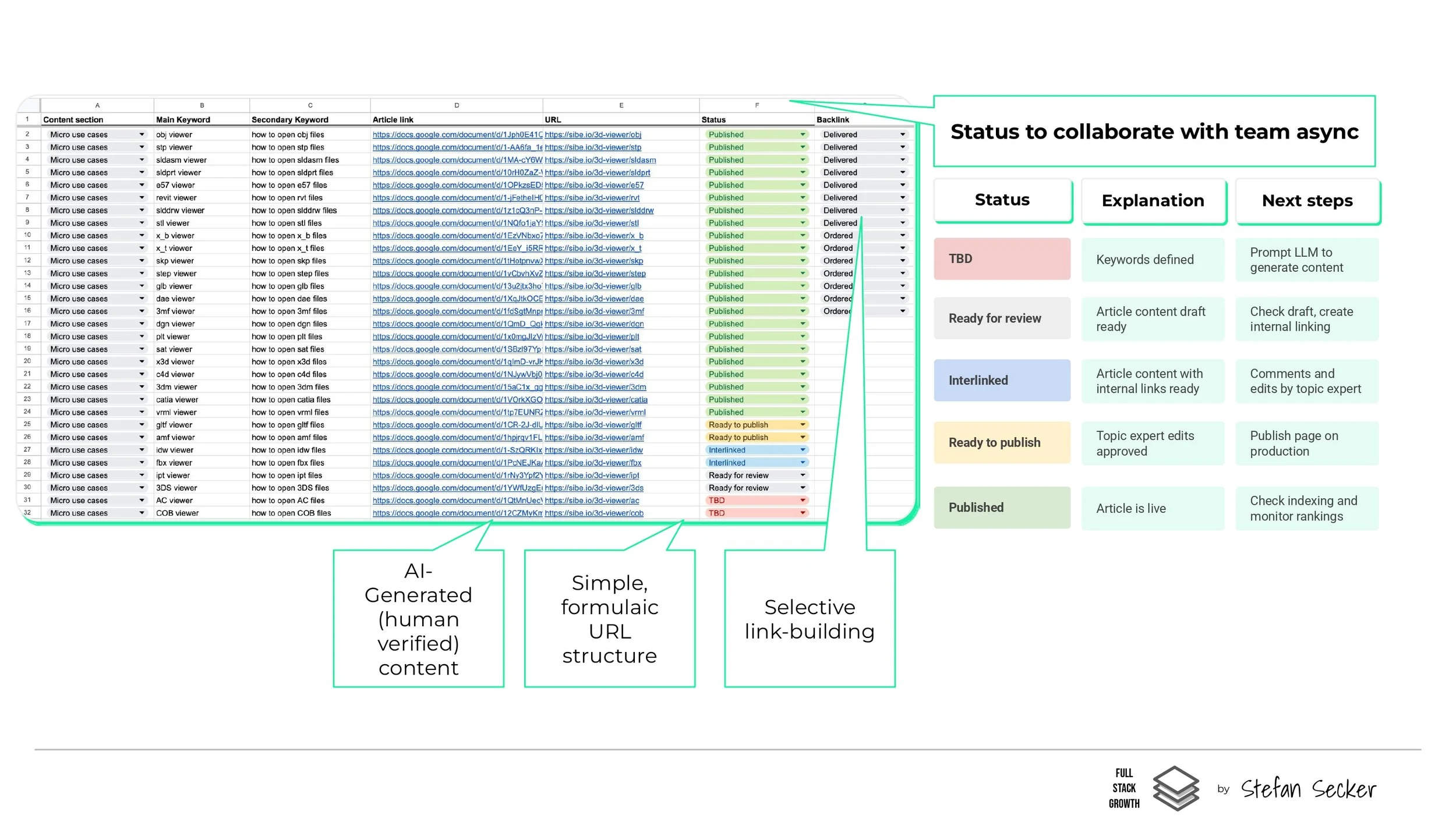The height and width of the screenshot is (819, 1456).
Task: Open the sibe.io 3d-viewer/obj URL link
Action: coord(592,134)
